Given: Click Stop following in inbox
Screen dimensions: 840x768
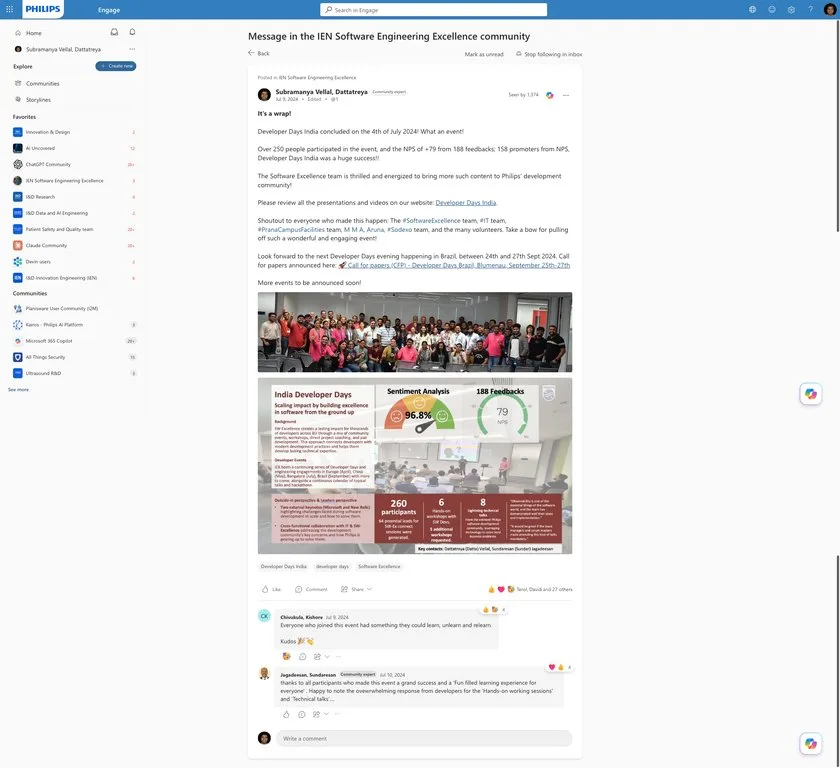Looking at the screenshot, I should pyautogui.click(x=549, y=54).
